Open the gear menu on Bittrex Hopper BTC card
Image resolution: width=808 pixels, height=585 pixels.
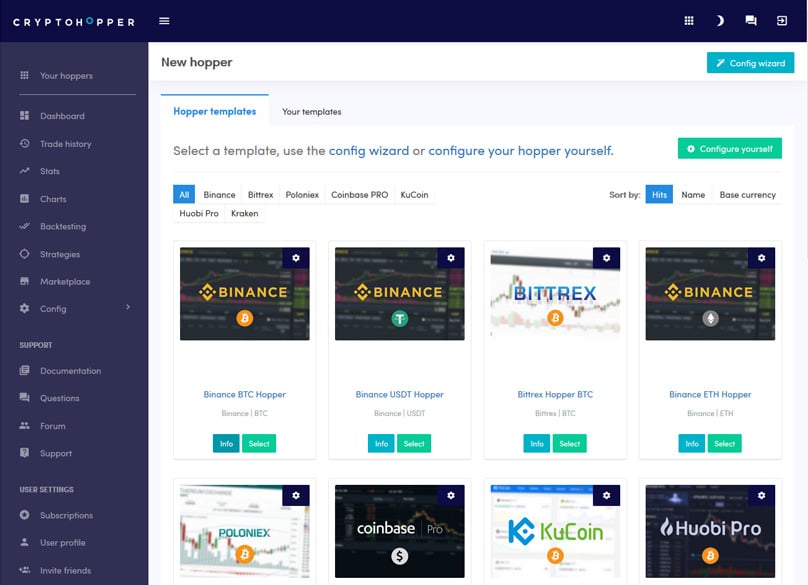click(x=606, y=258)
